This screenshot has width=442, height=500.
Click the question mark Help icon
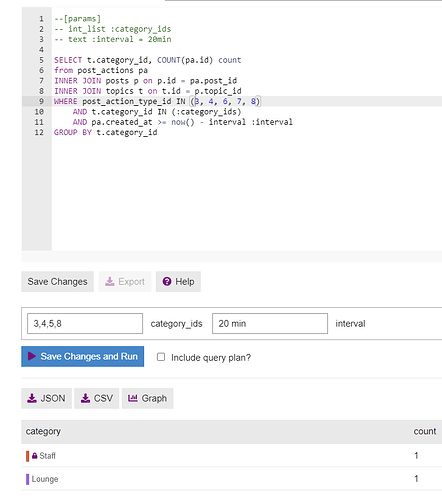tap(167, 282)
